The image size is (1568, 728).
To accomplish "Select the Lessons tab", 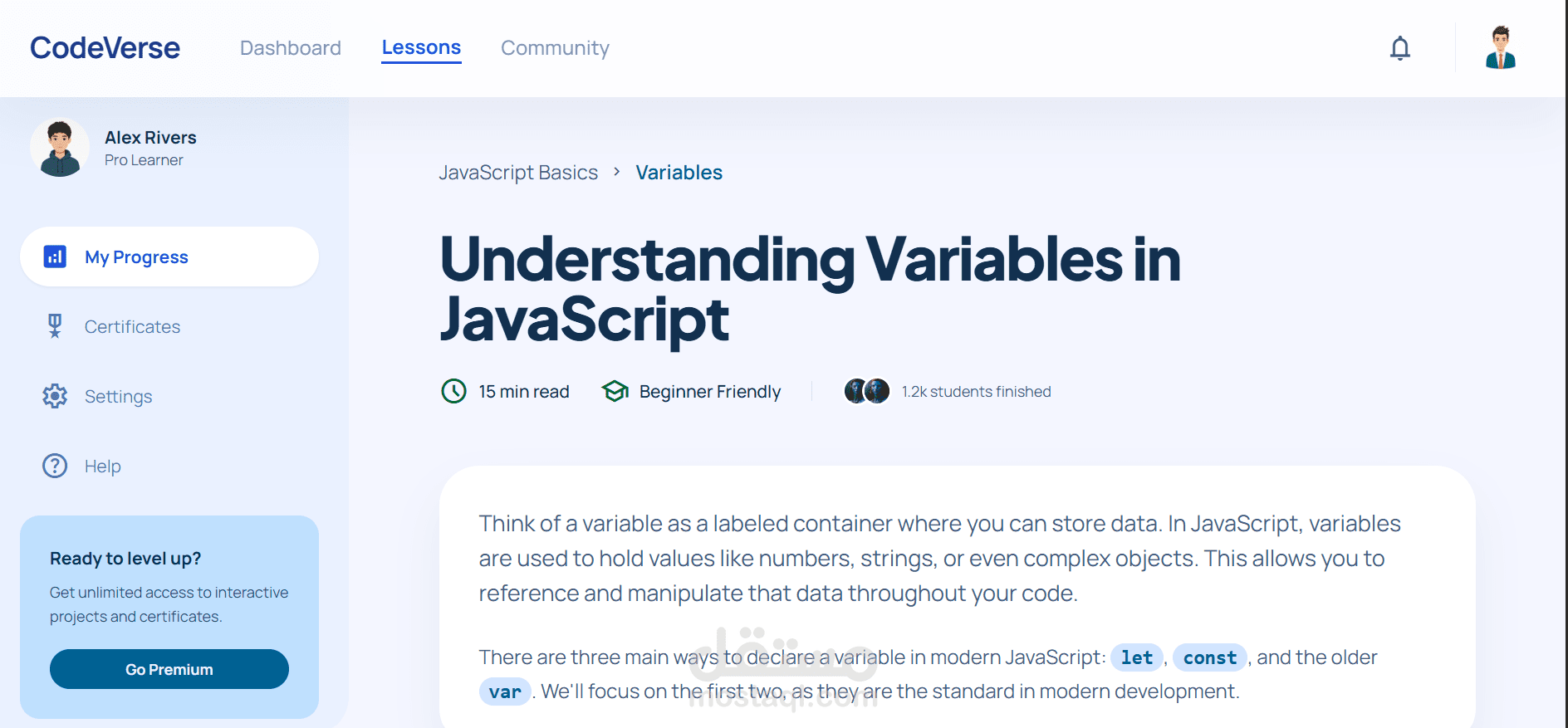I will (x=421, y=48).
